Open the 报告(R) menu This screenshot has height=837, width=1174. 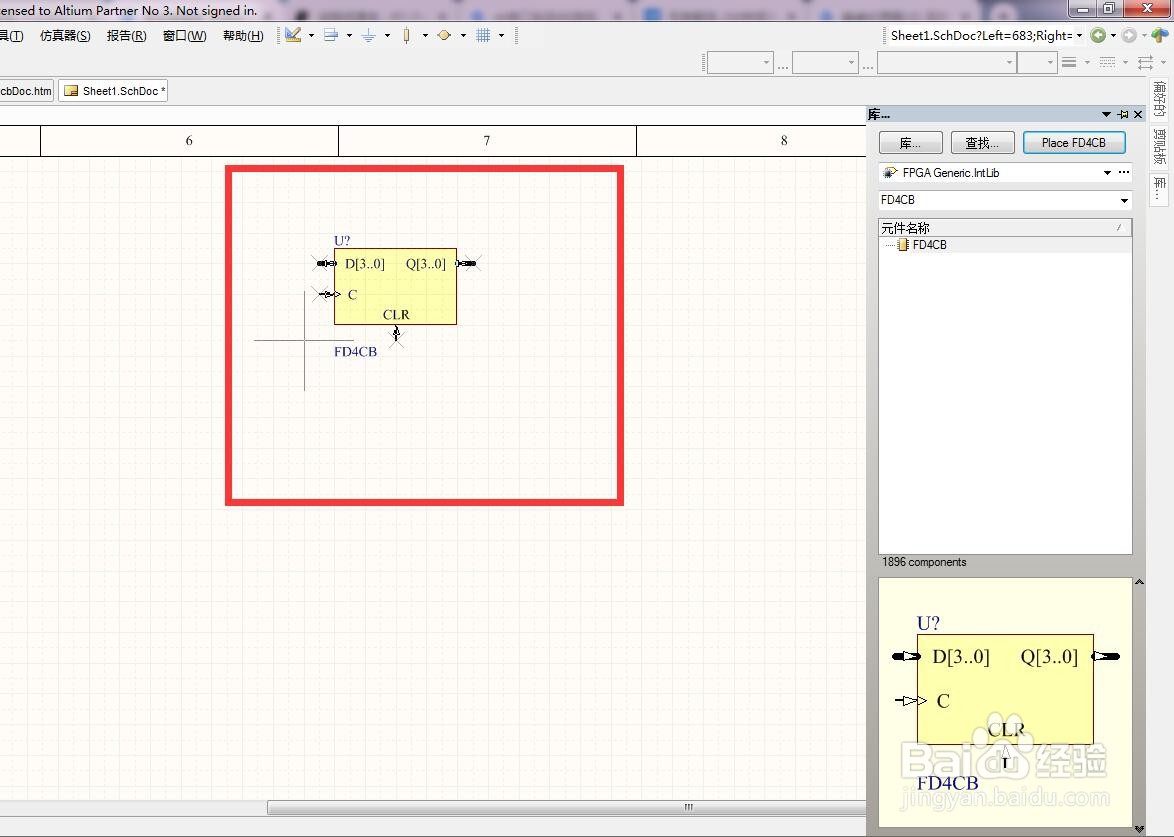[127, 35]
